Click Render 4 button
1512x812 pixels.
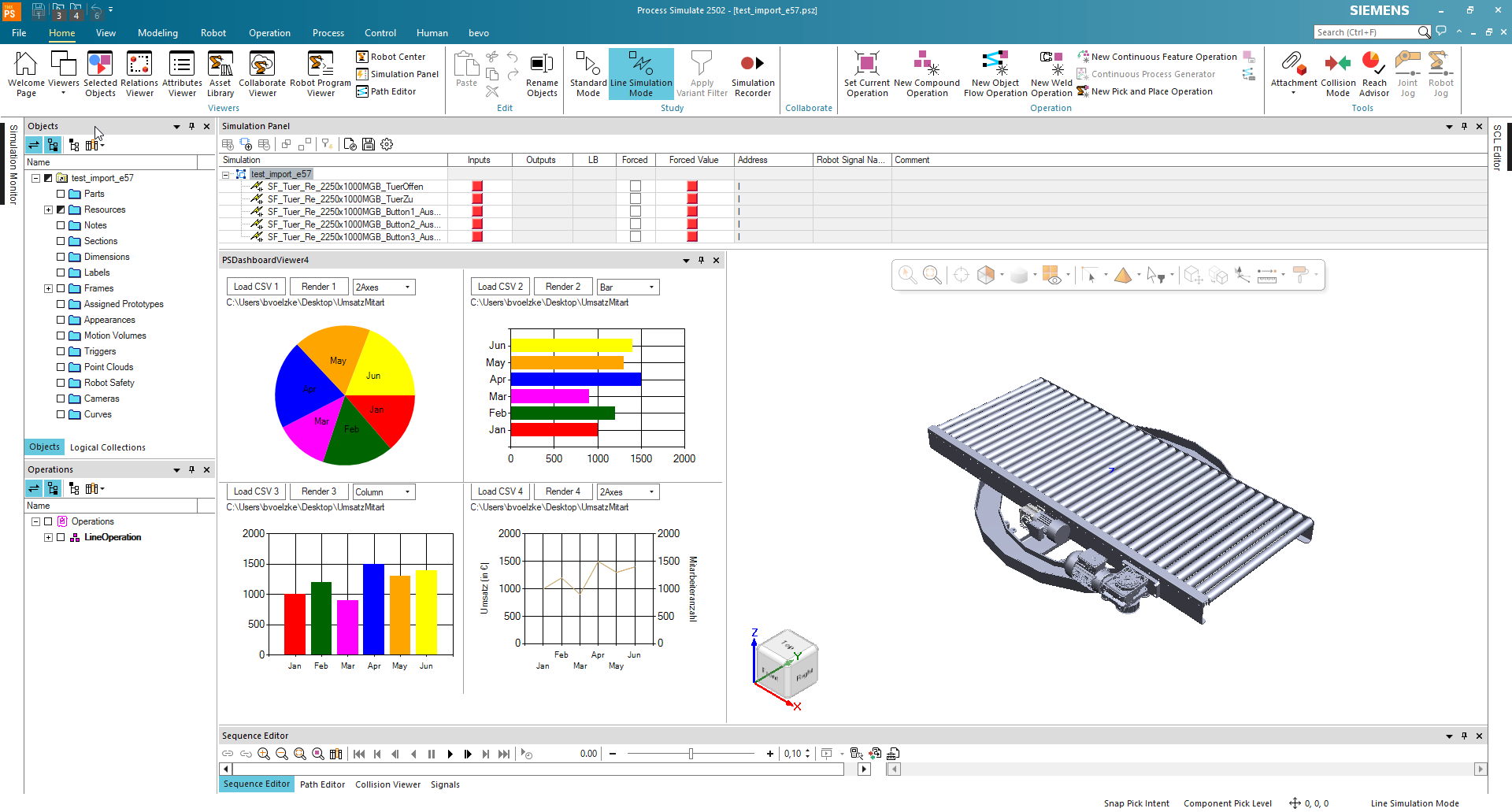click(562, 491)
